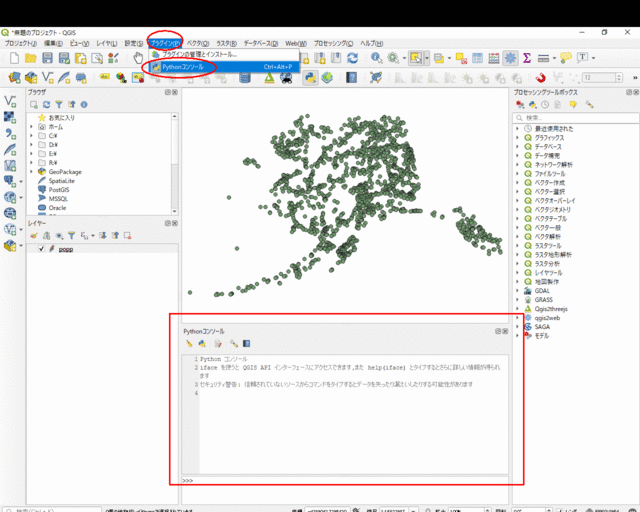
Task: Open a project with the yellow folder icon
Action: 31,58
